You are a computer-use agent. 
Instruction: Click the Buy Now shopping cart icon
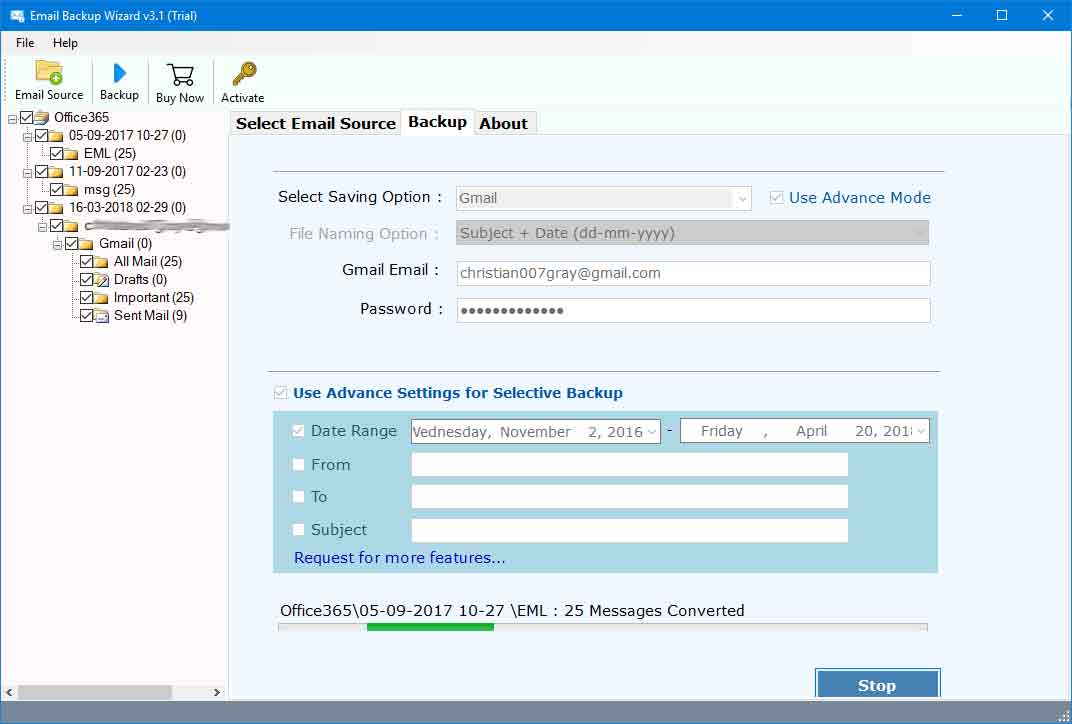click(180, 75)
